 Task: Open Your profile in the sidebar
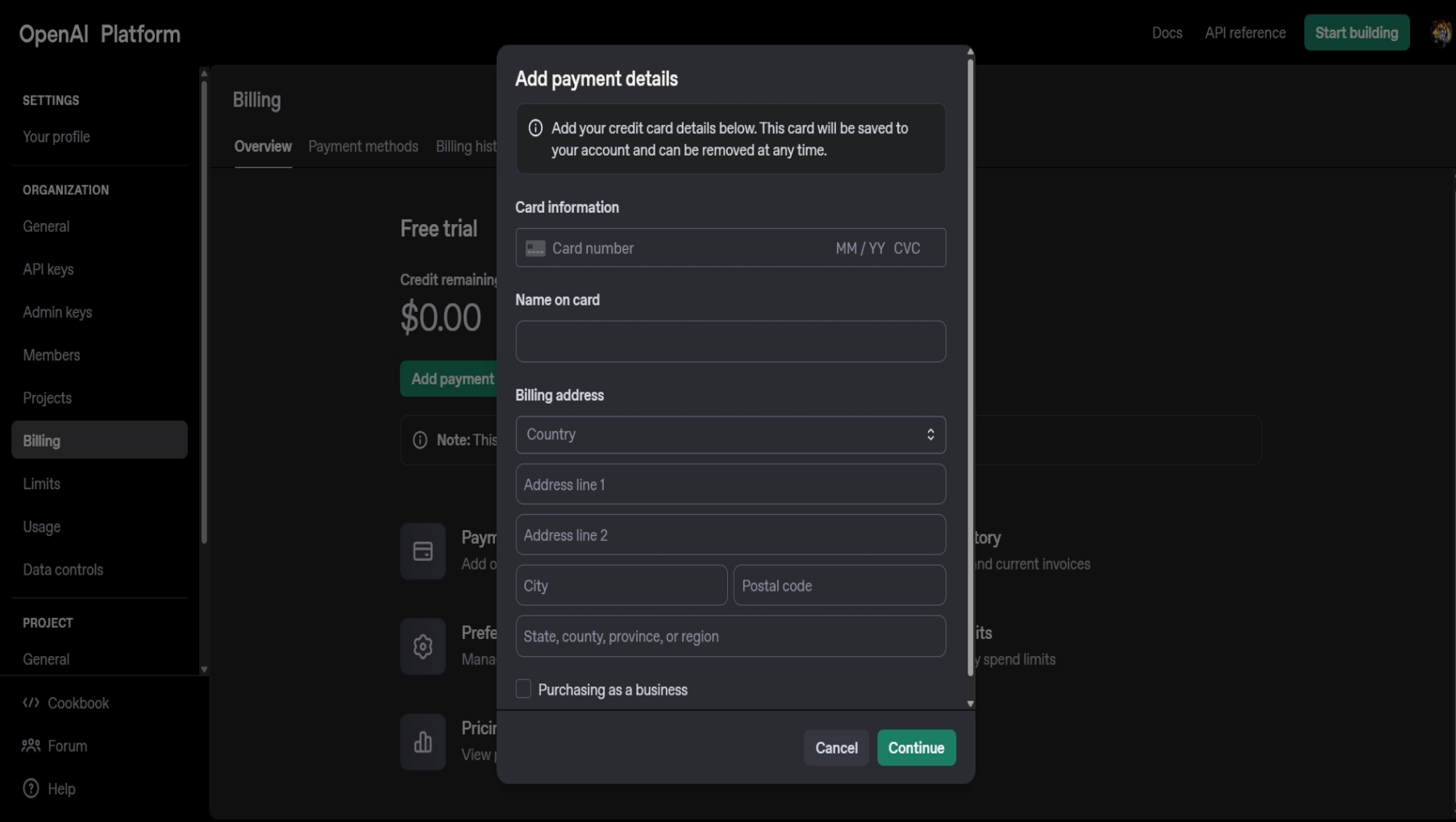[56, 137]
